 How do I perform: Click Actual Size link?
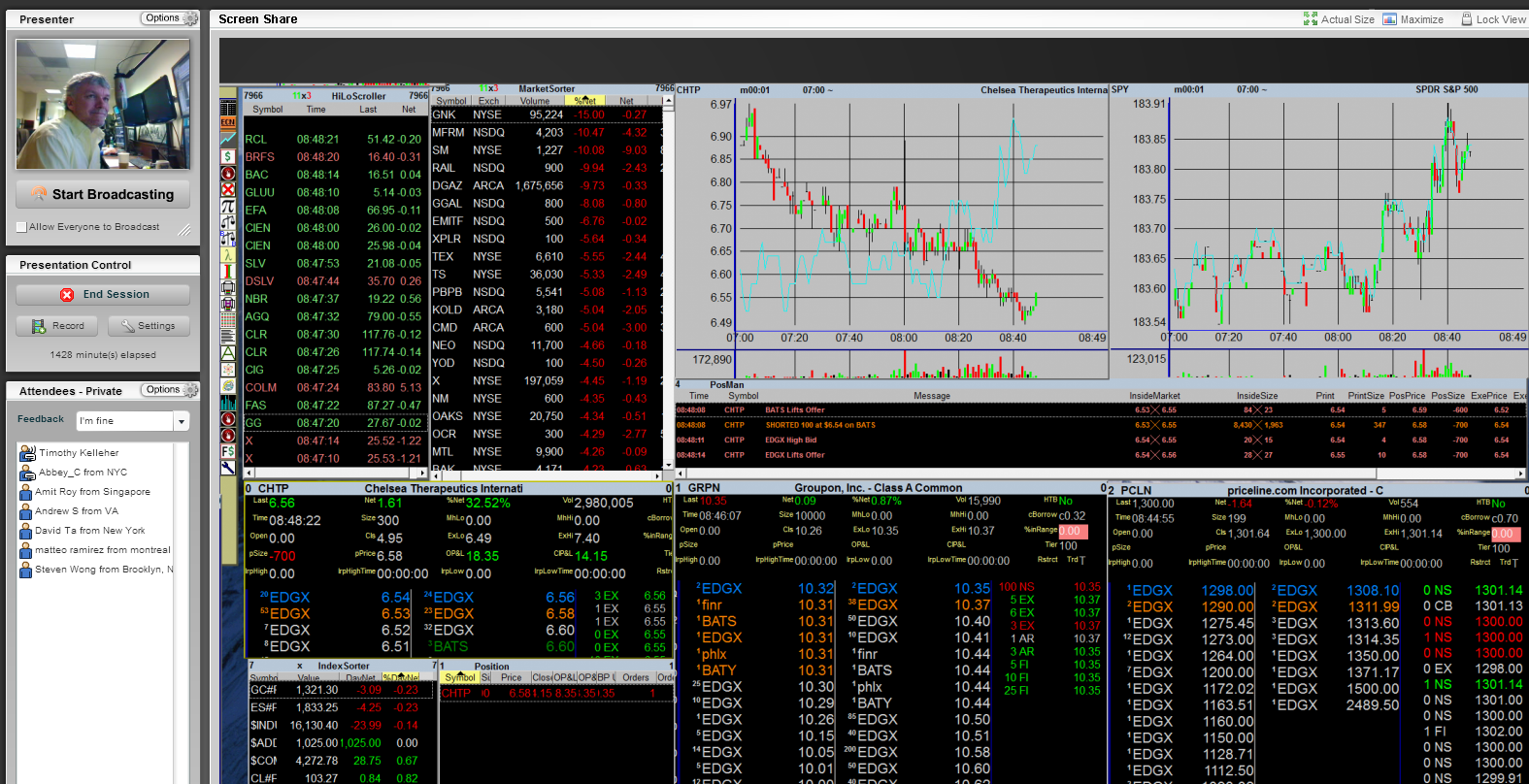click(x=1347, y=19)
